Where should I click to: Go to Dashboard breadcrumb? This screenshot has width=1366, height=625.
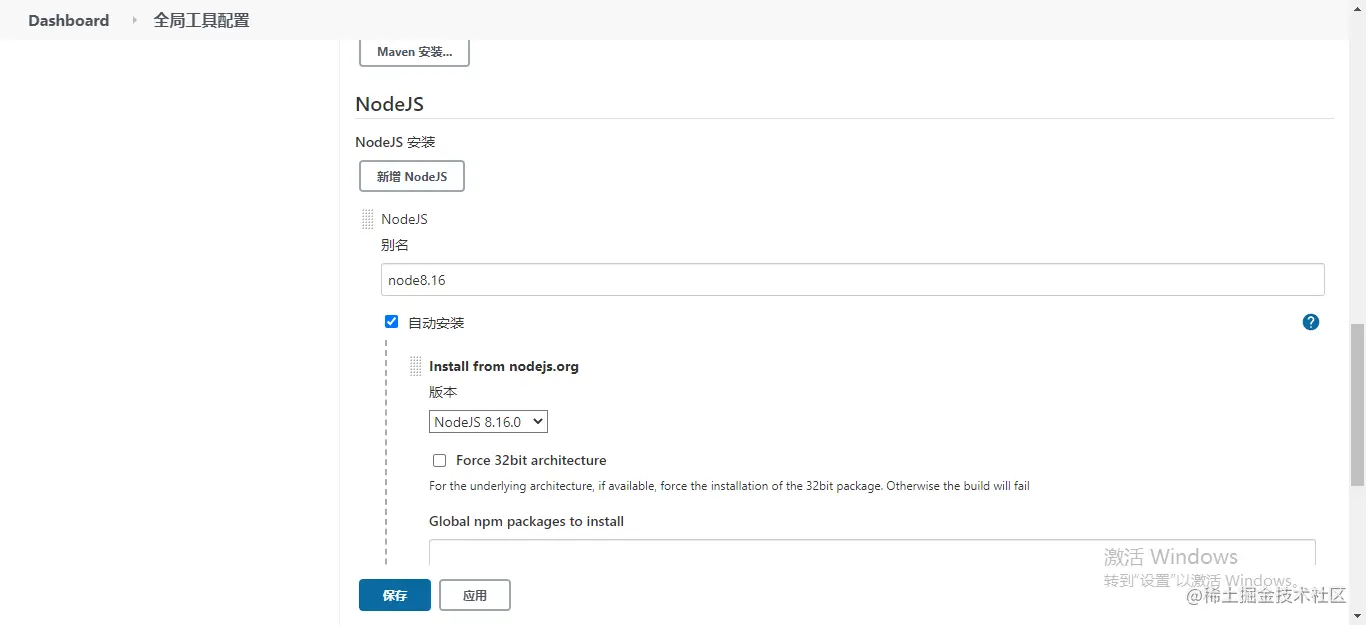point(68,20)
